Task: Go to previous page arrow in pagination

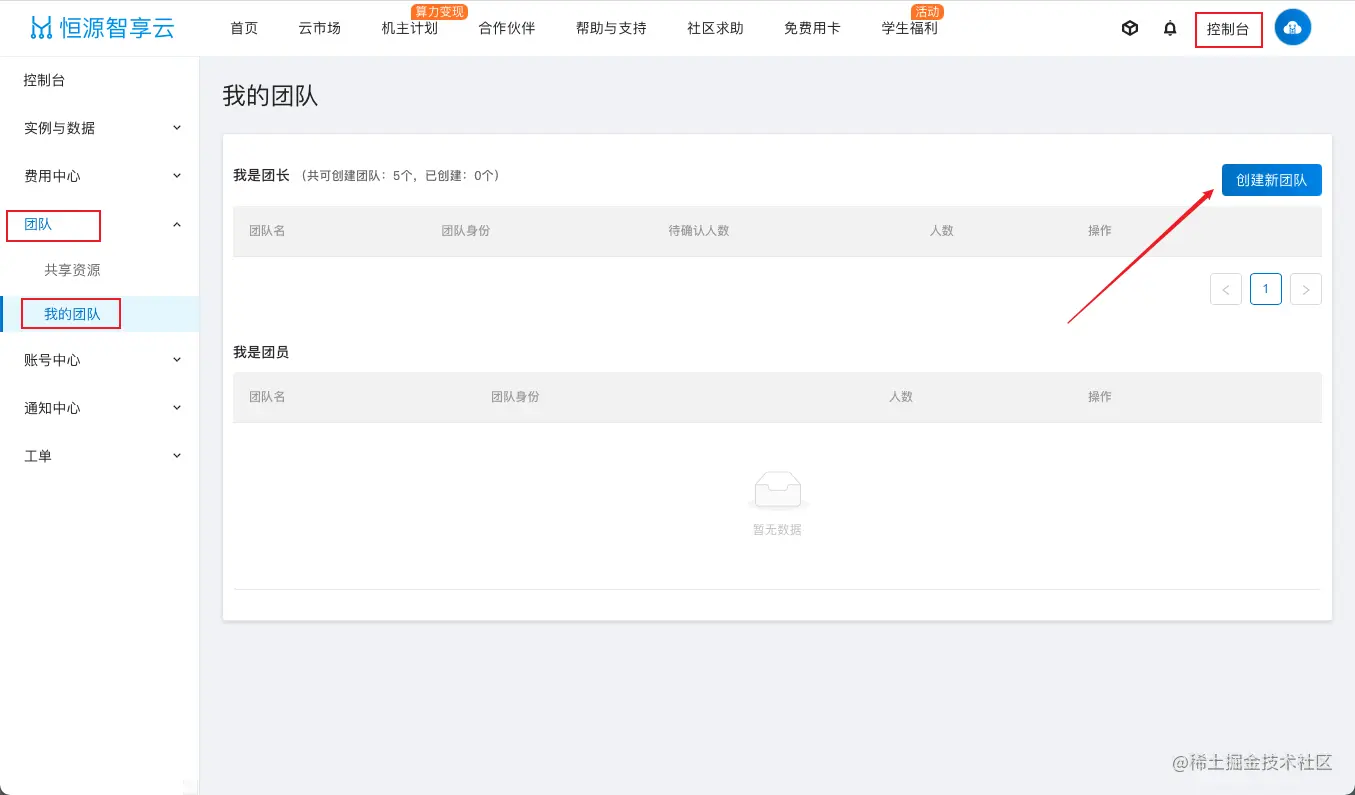Action: click(x=1226, y=289)
